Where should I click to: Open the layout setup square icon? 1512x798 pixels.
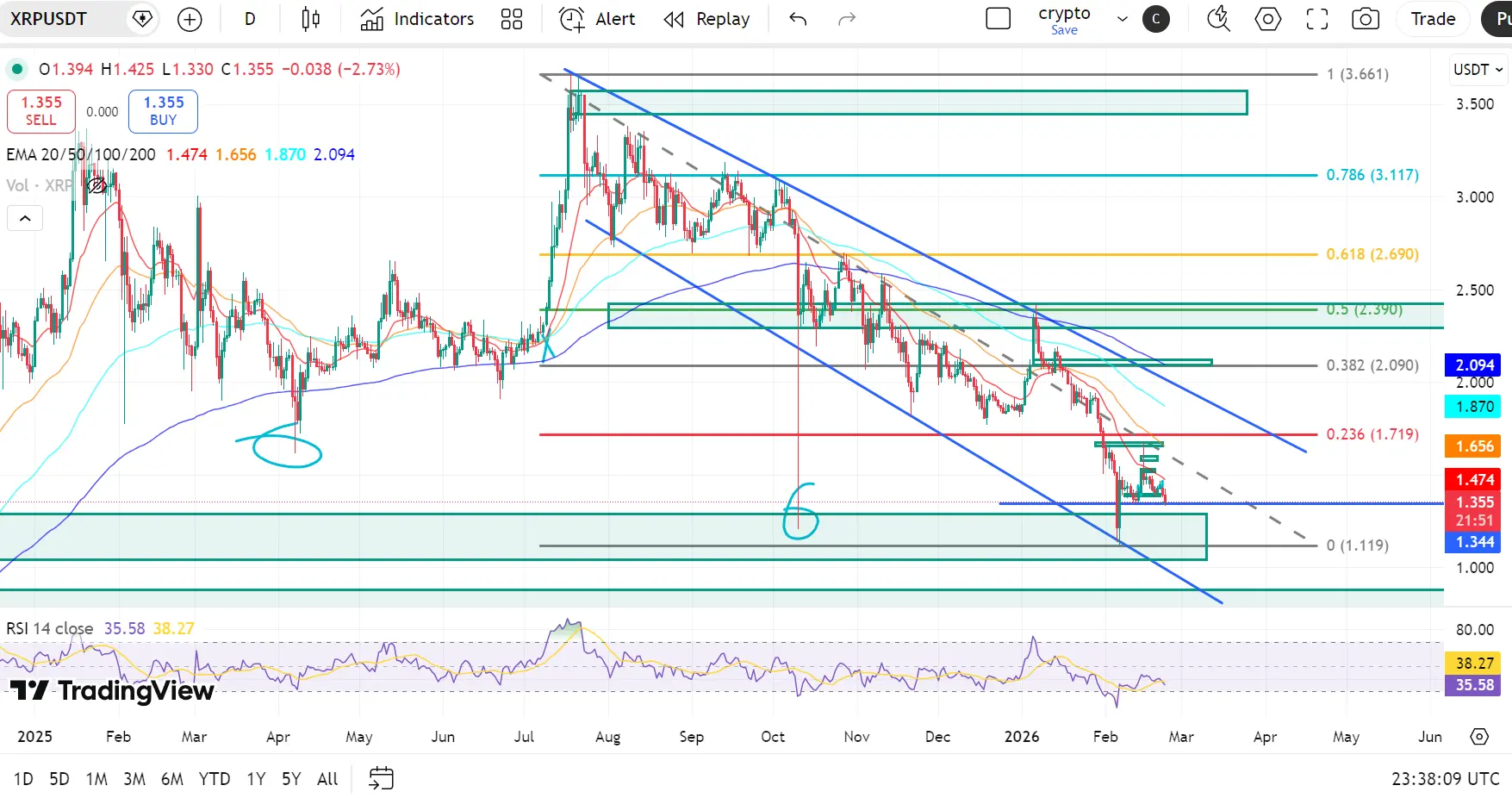point(998,19)
